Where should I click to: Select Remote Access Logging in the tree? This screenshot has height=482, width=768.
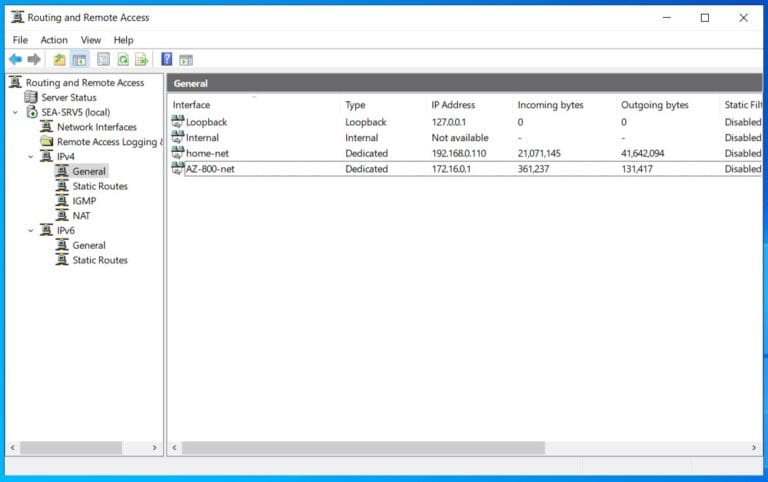110,142
